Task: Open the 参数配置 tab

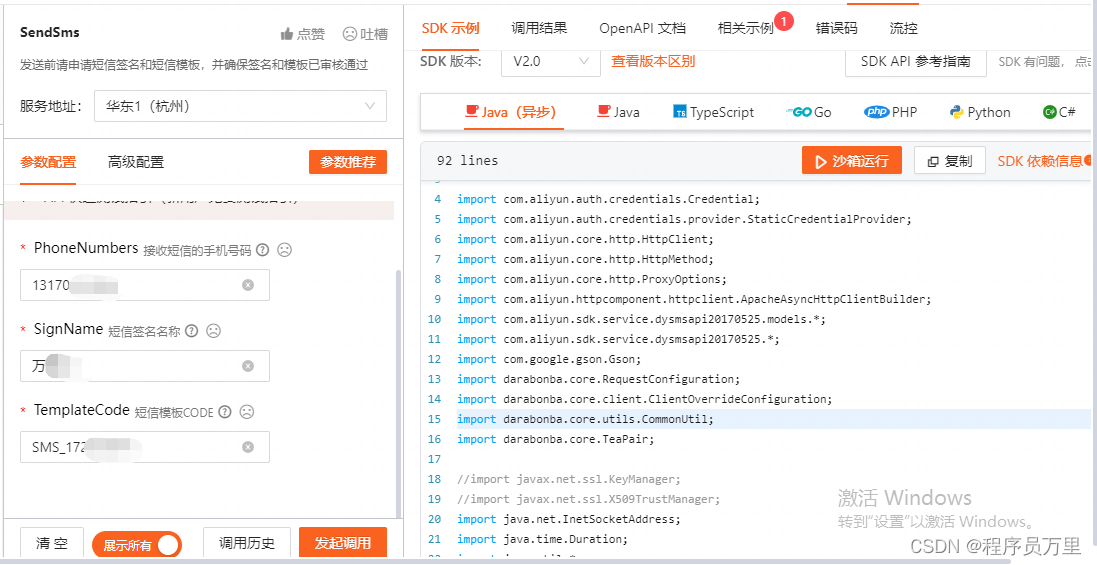Action: [48, 162]
